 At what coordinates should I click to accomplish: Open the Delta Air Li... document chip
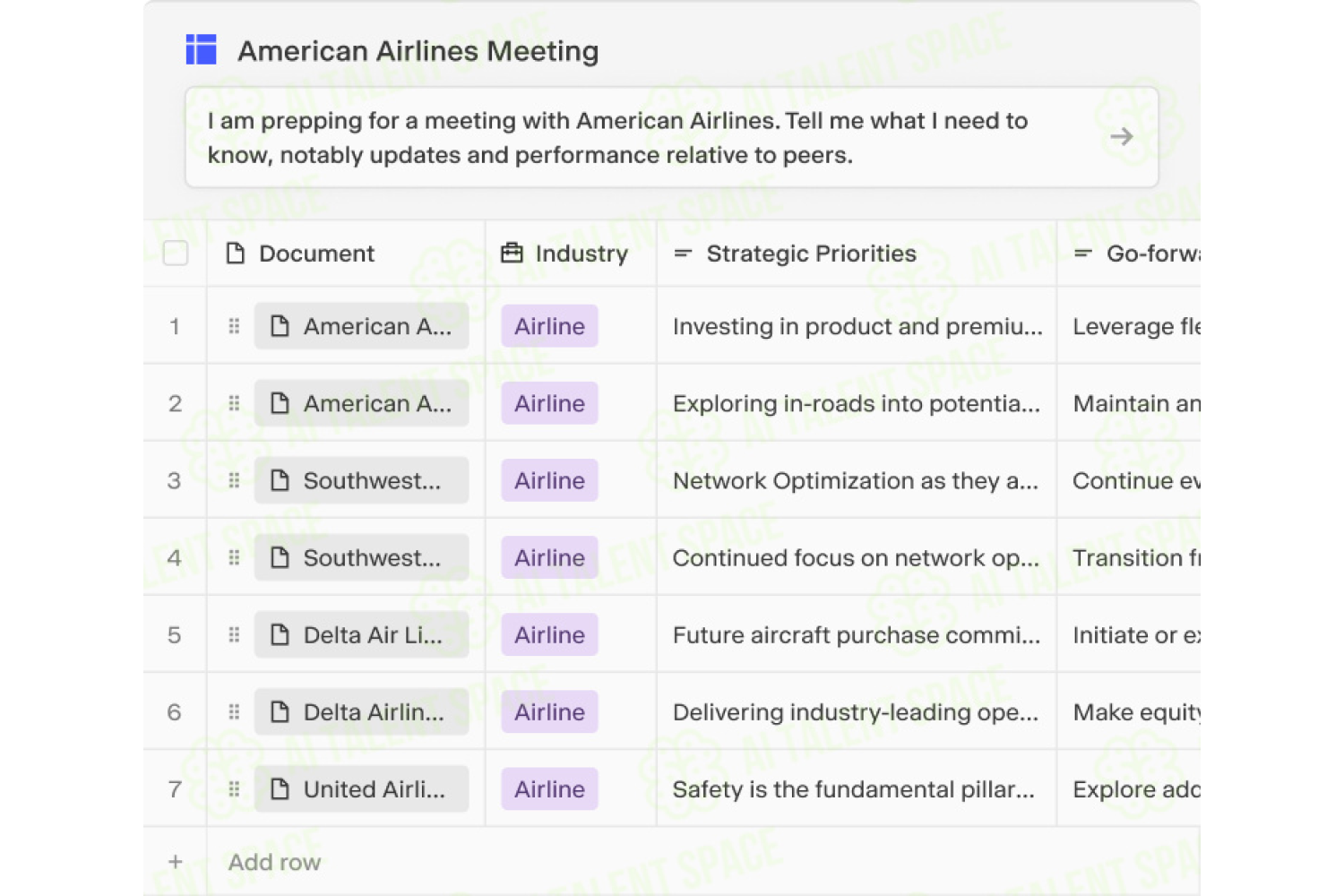pyautogui.click(x=361, y=634)
